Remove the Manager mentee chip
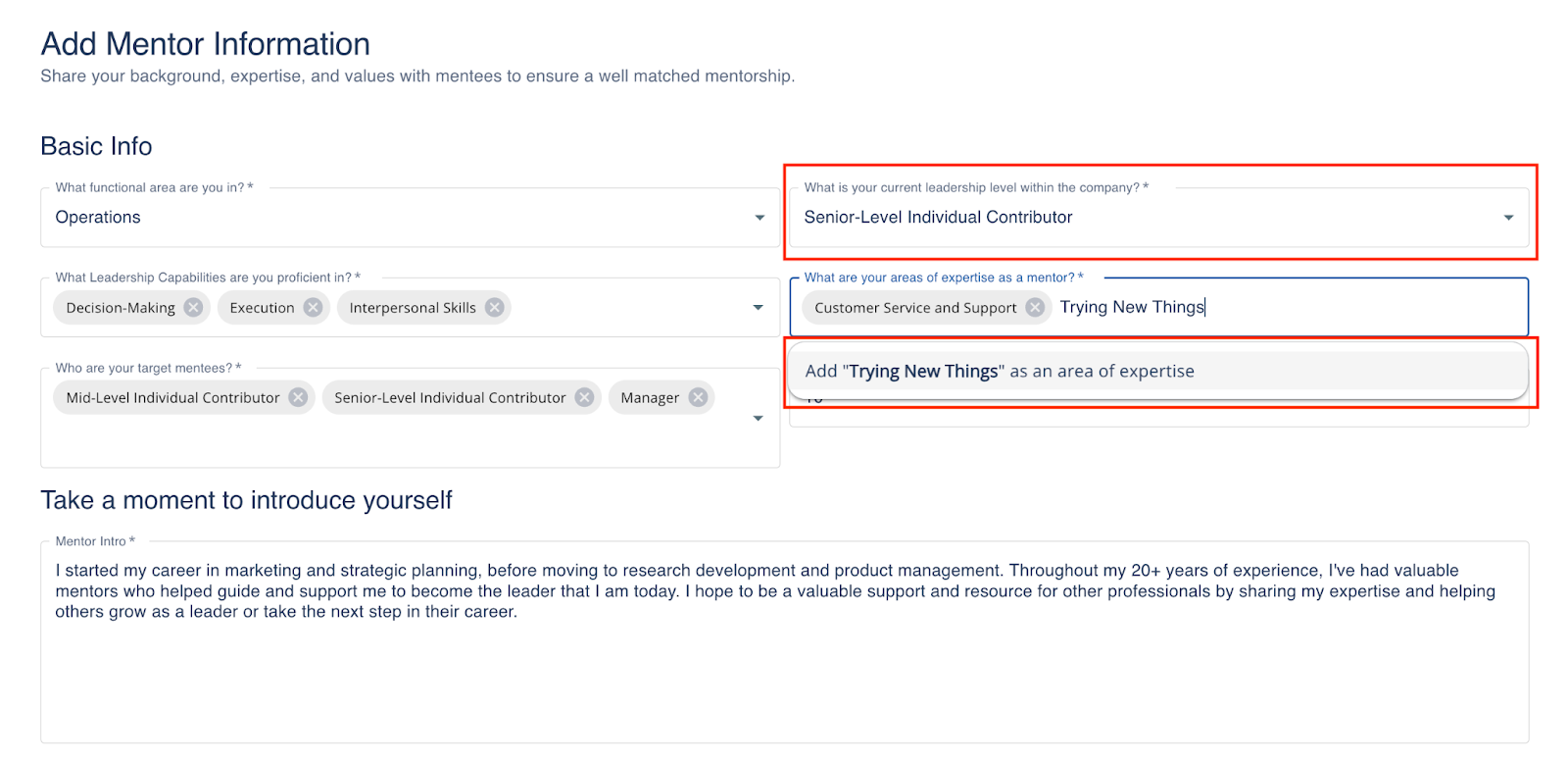1568x760 pixels. tap(698, 397)
